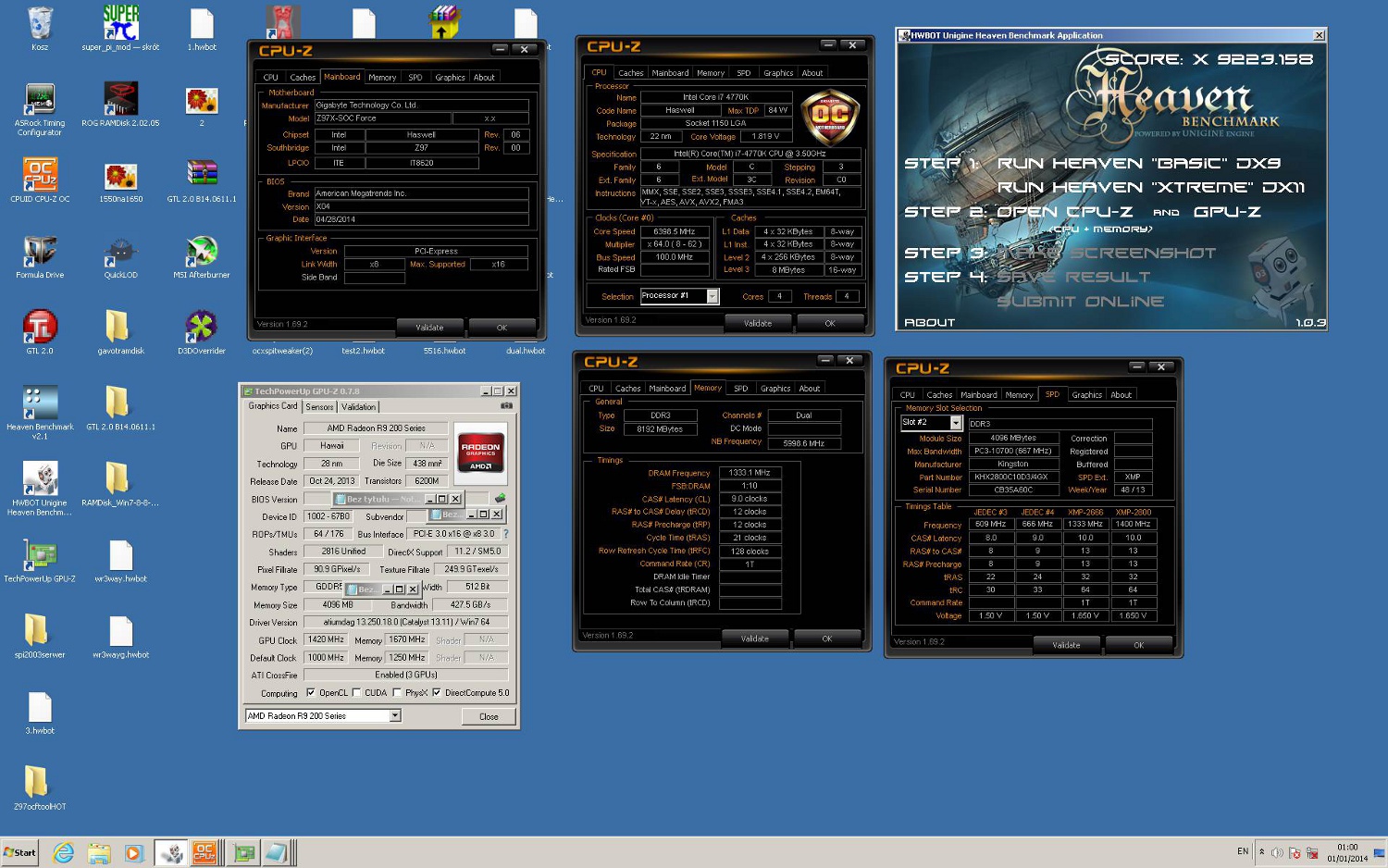Toggle the CUDA checkbox in GPU-Z
Viewport: 1388px width, 868px height.
(x=356, y=692)
